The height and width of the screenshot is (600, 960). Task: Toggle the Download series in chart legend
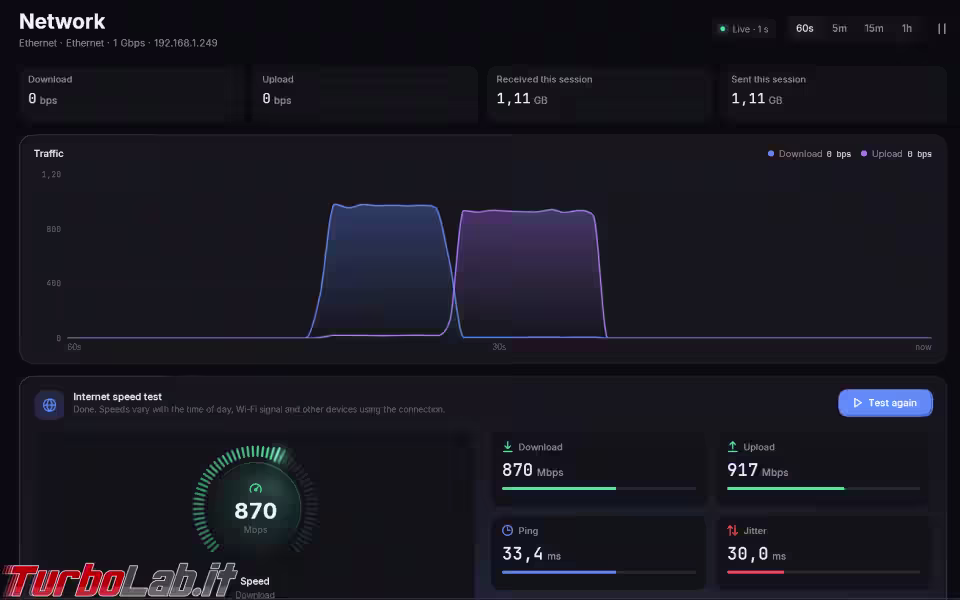pos(809,154)
